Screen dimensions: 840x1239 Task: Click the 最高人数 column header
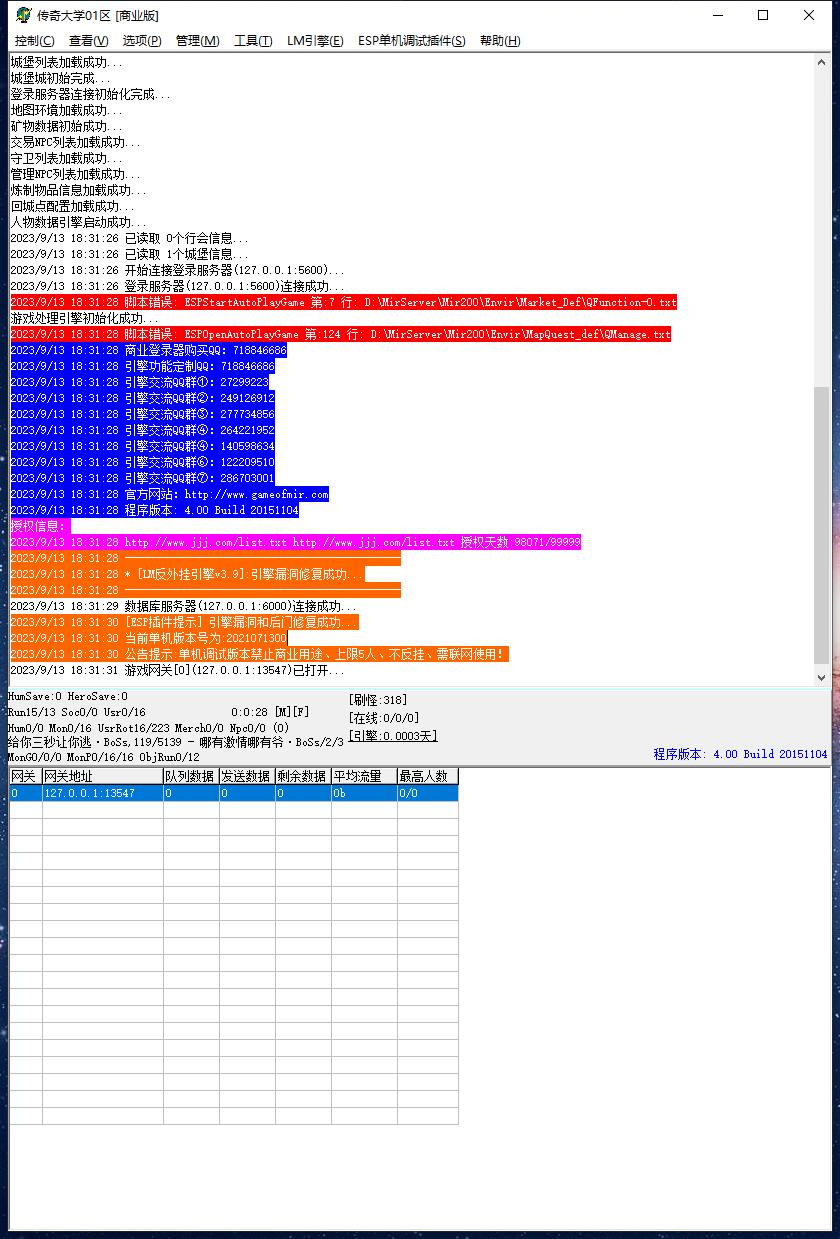[x=428, y=776]
